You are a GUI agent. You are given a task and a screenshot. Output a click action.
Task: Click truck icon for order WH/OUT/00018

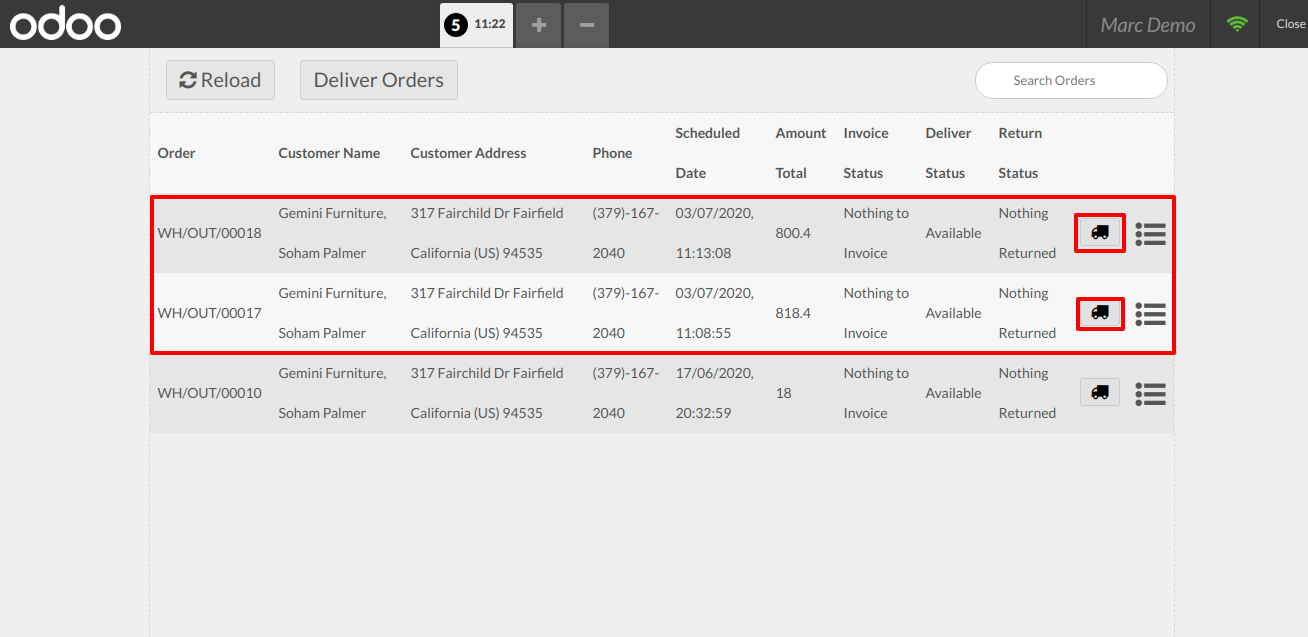coord(1100,232)
